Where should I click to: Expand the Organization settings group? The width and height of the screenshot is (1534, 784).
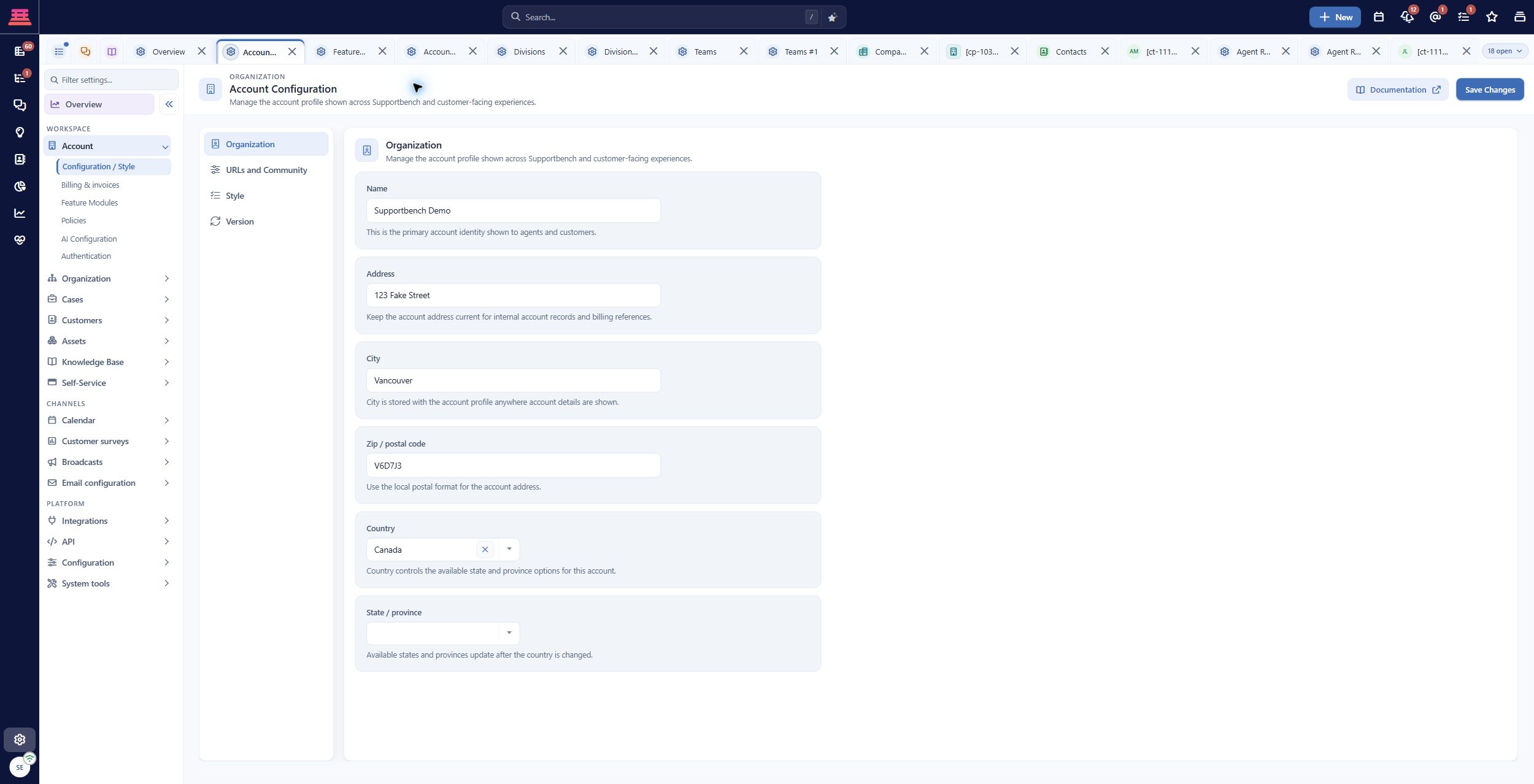108,279
